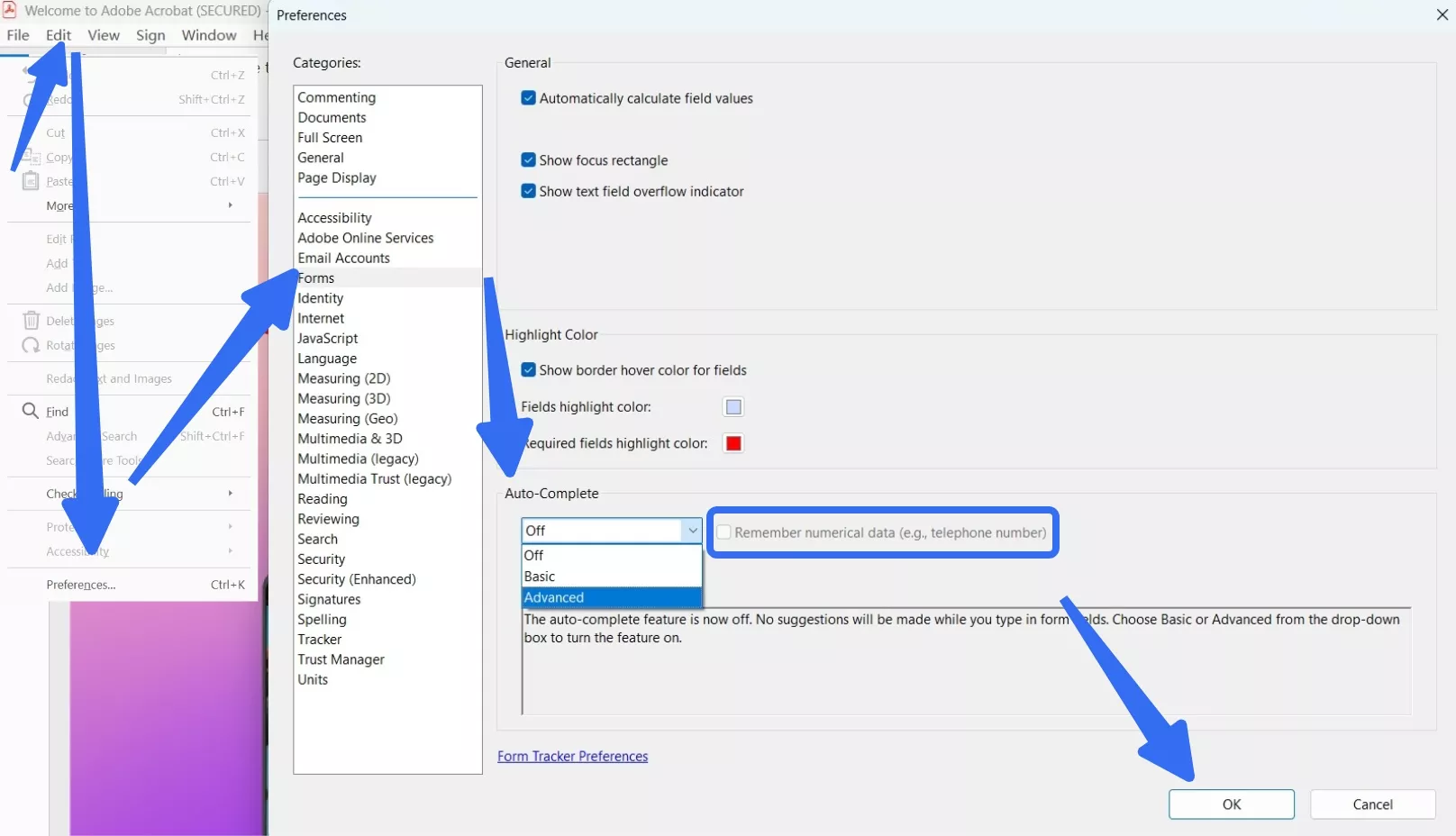Select Identity category
The image size is (1456, 836).
tap(321, 298)
